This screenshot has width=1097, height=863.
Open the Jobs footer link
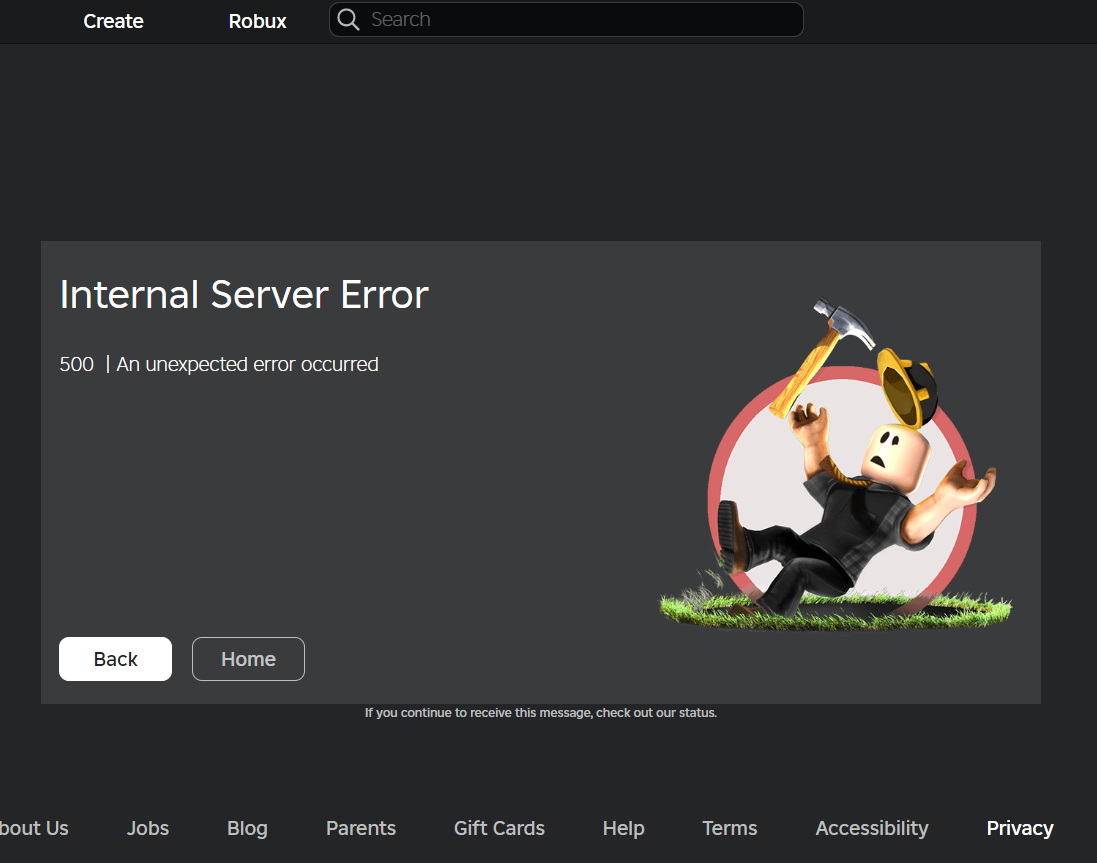148,828
